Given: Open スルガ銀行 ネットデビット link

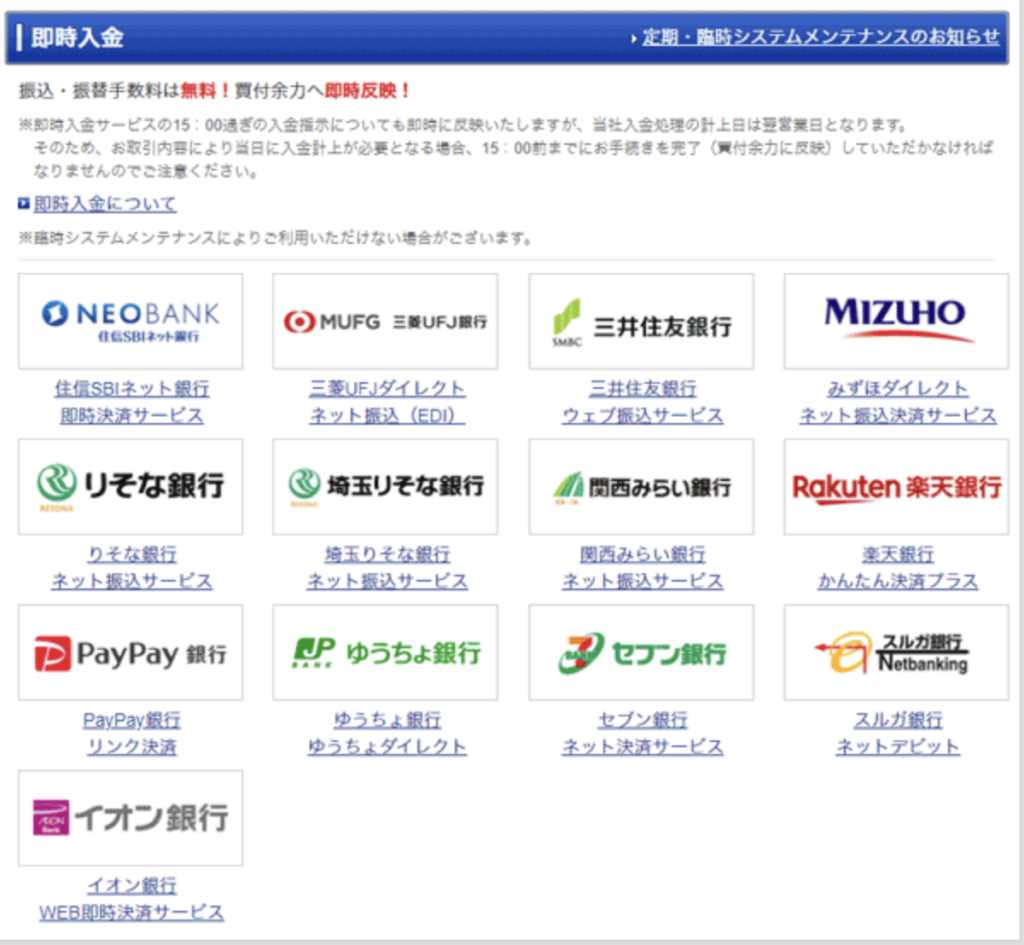Looking at the screenshot, I should pos(898,733).
